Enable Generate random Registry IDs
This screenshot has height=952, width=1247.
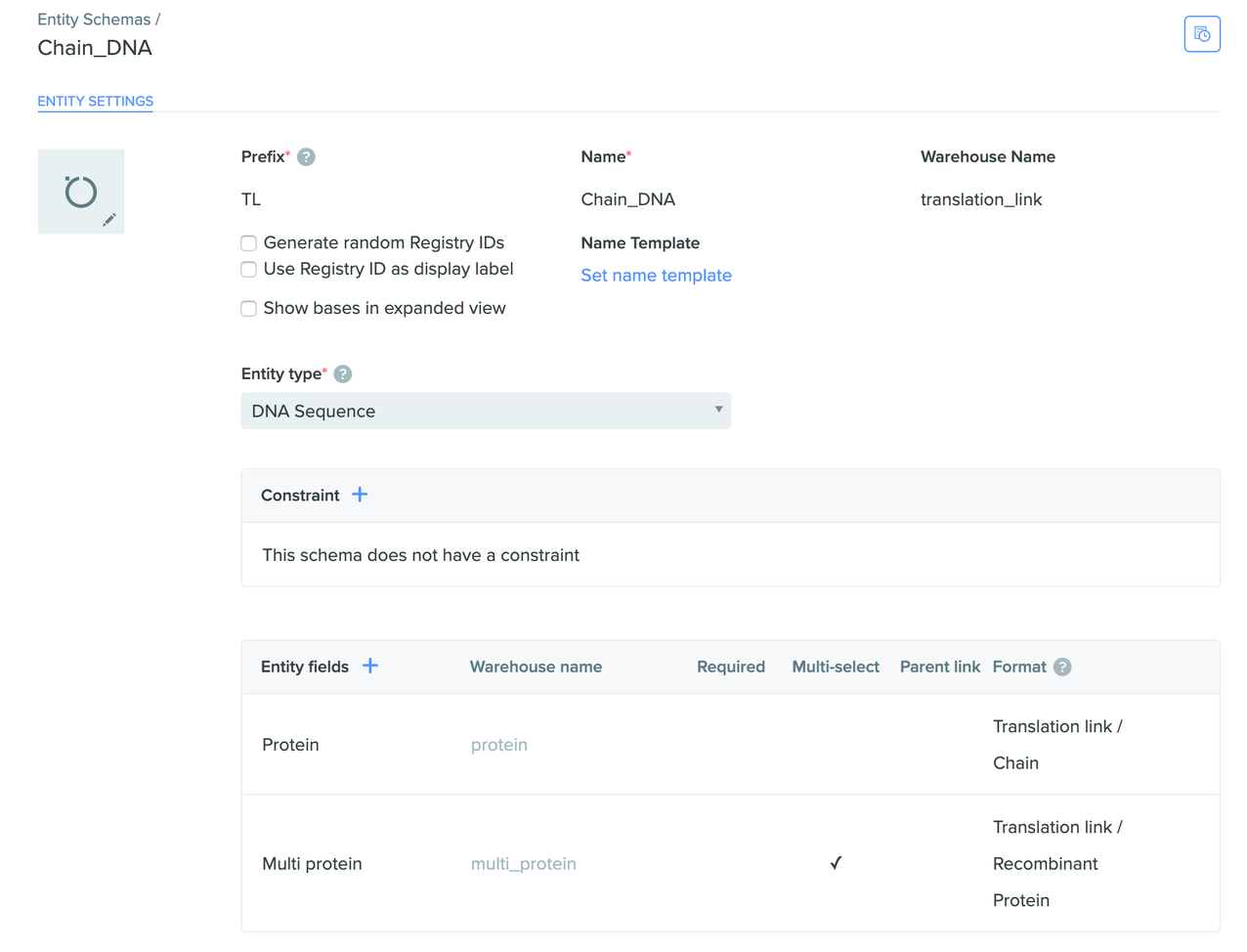pos(249,243)
